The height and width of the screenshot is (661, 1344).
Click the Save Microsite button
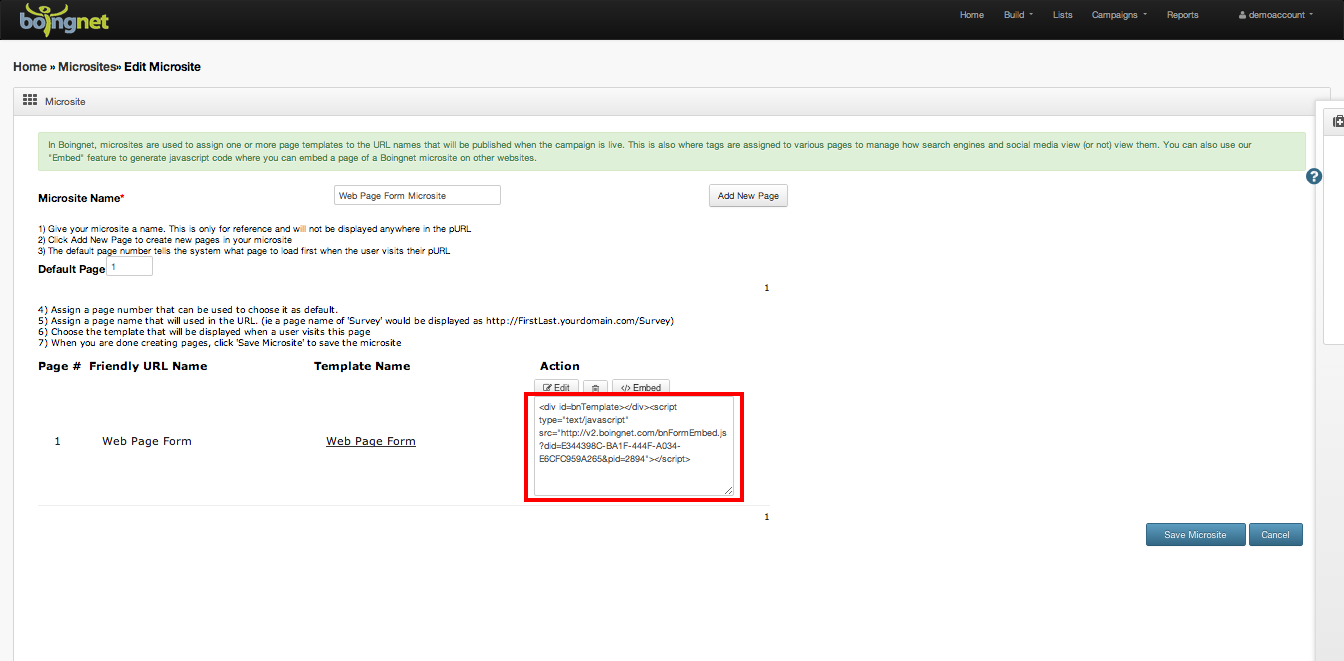tap(1195, 535)
